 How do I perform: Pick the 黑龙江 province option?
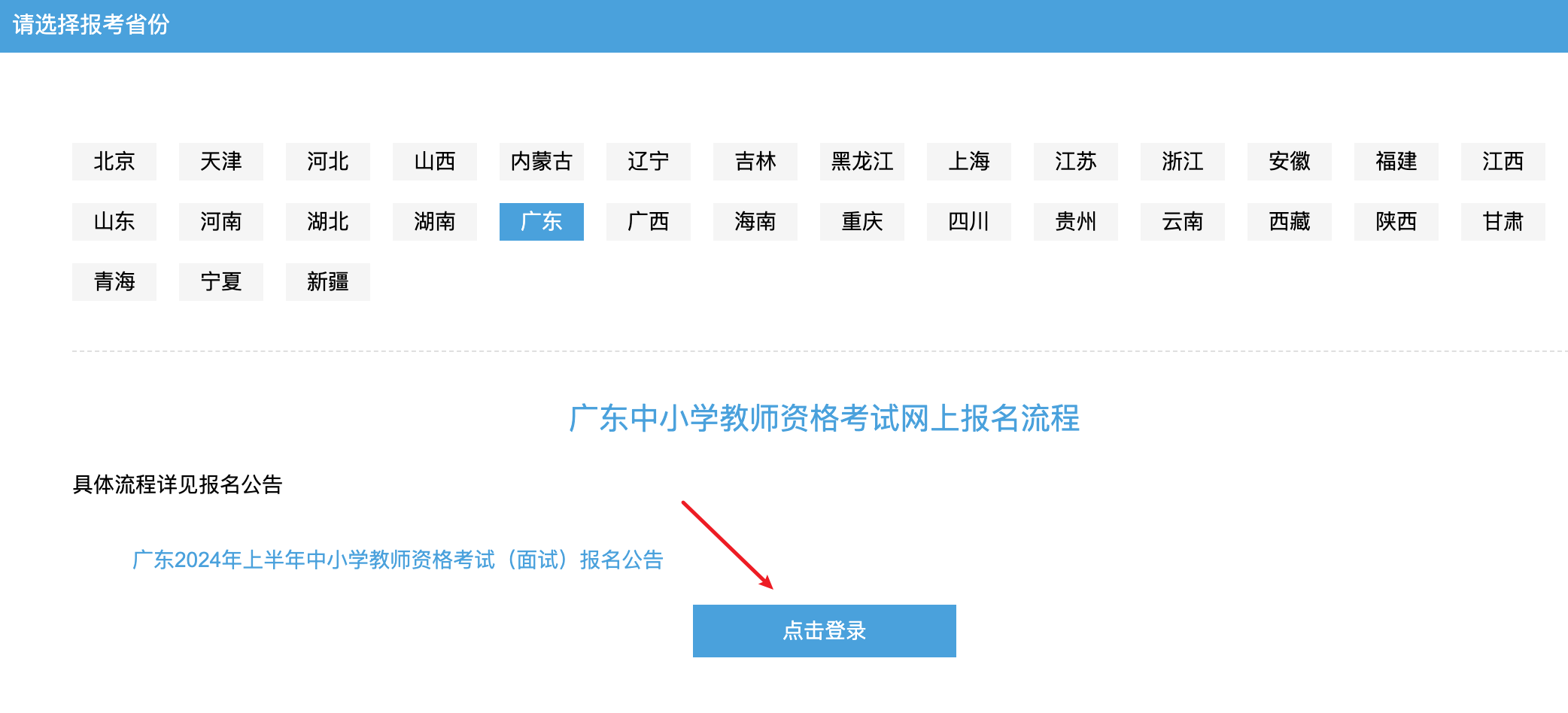pos(862,162)
